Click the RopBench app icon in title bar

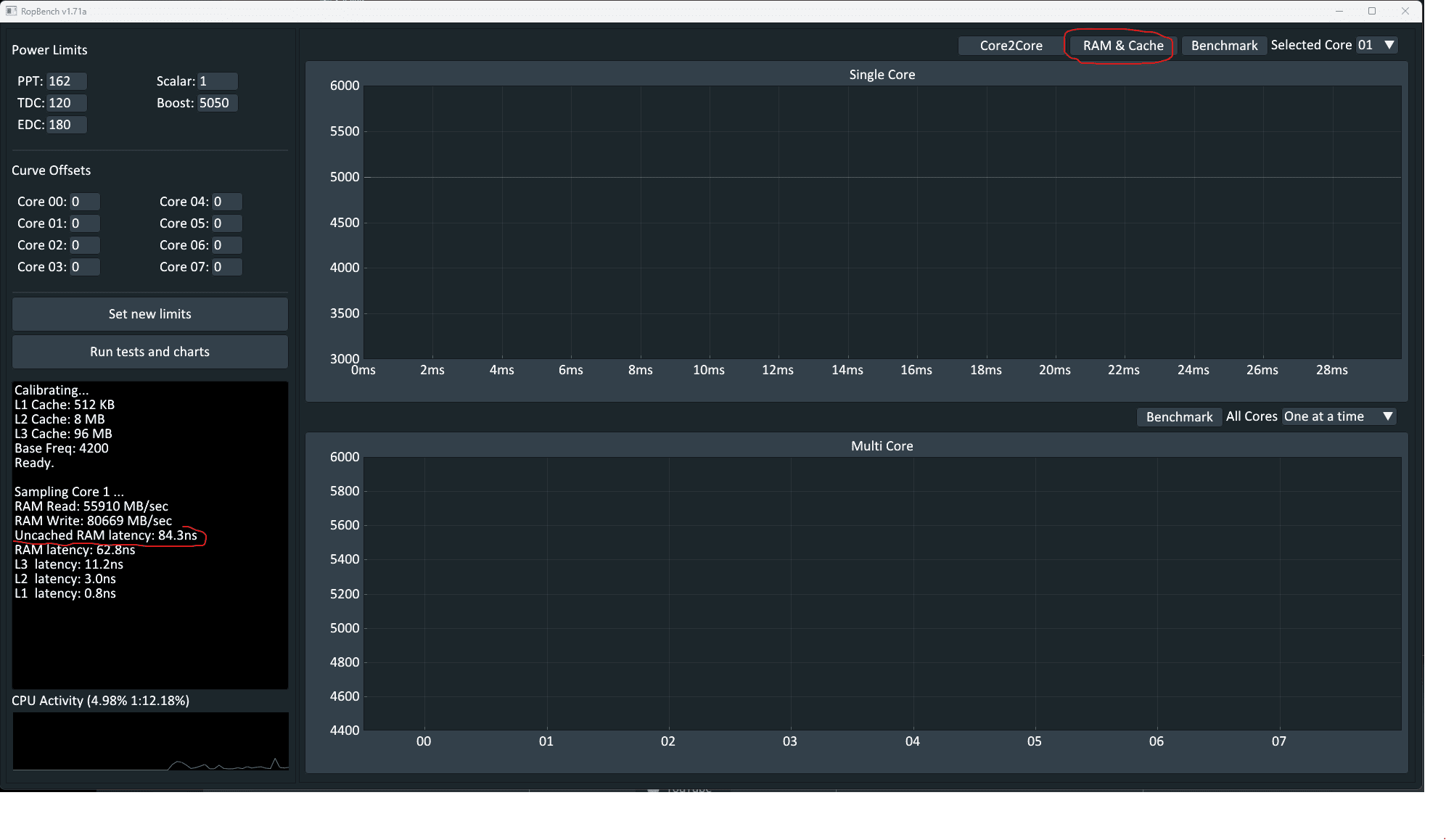tap(11, 11)
